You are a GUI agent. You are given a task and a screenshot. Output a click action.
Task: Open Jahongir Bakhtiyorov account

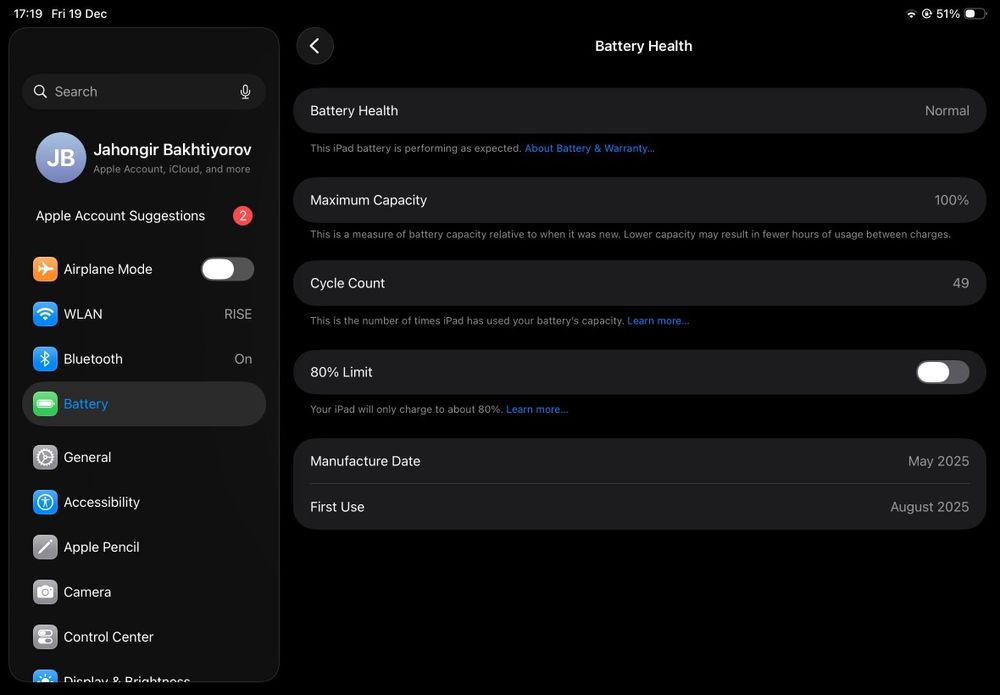[x=144, y=157]
